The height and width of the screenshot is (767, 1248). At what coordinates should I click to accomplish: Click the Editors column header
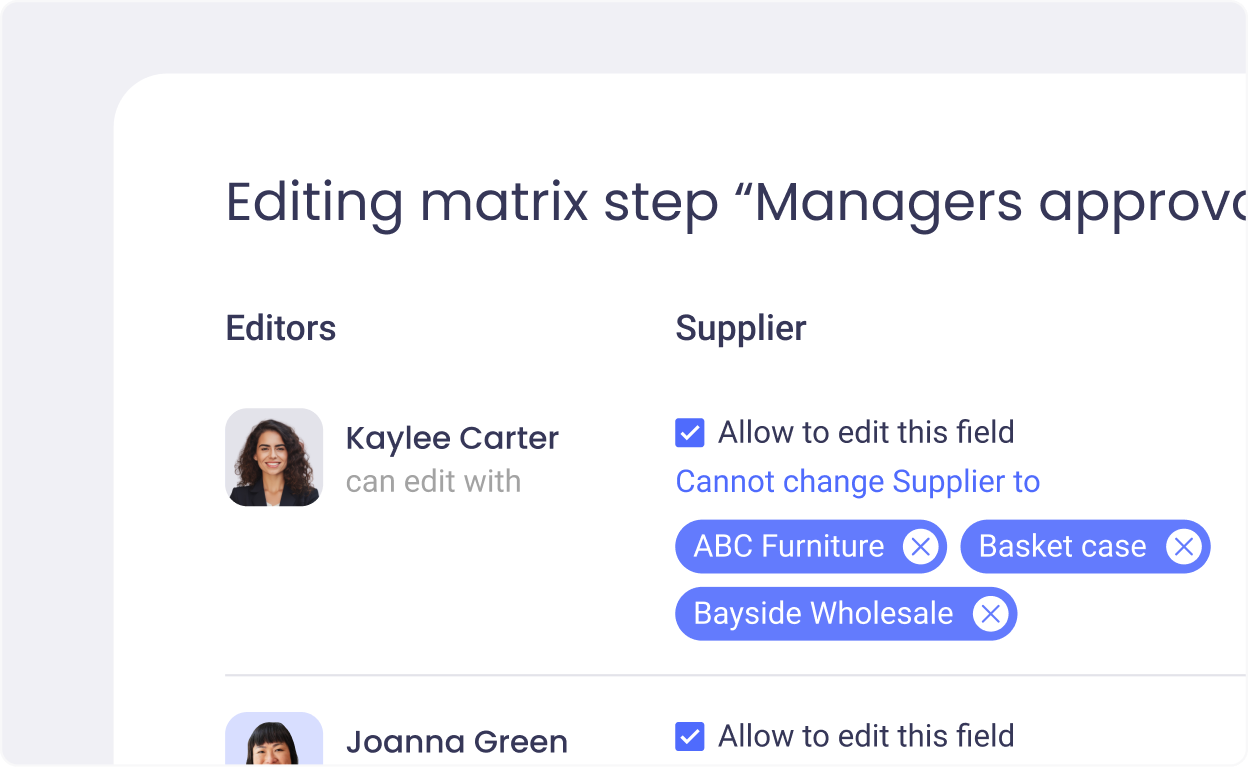click(x=281, y=328)
